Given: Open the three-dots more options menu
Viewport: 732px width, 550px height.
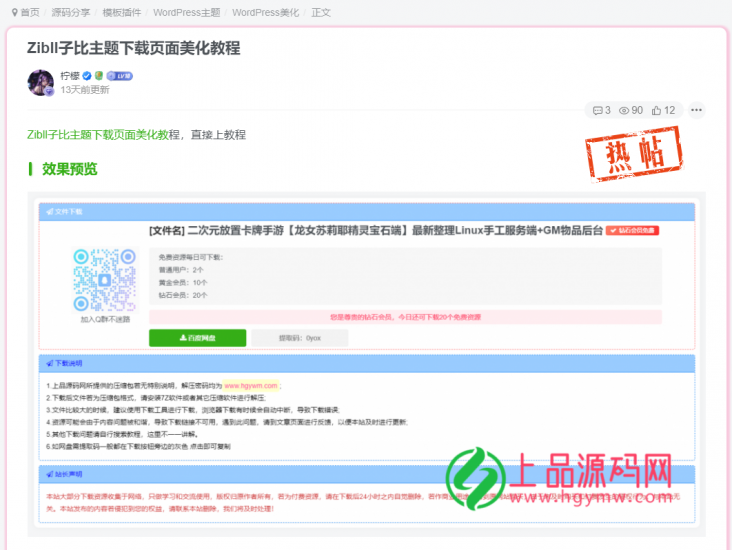Looking at the screenshot, I should click(697, 110).
